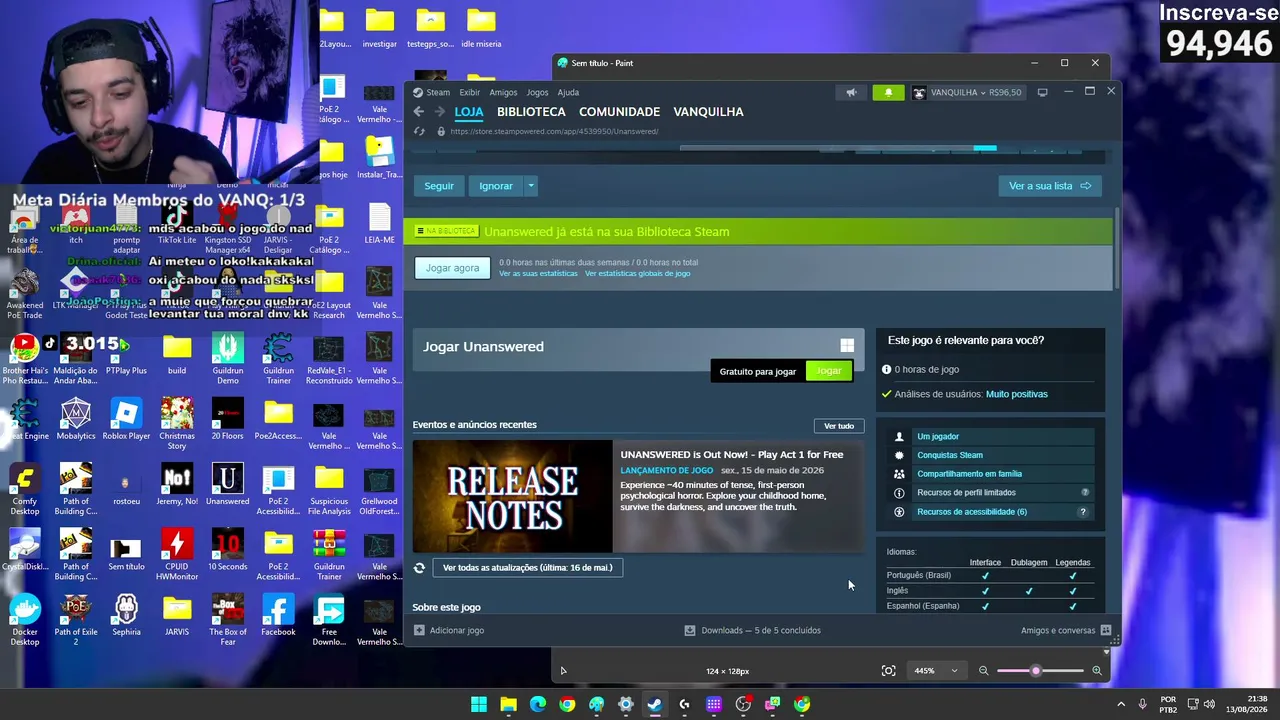Open Ver estatísticas globais de jogo link

click(637, 274)
